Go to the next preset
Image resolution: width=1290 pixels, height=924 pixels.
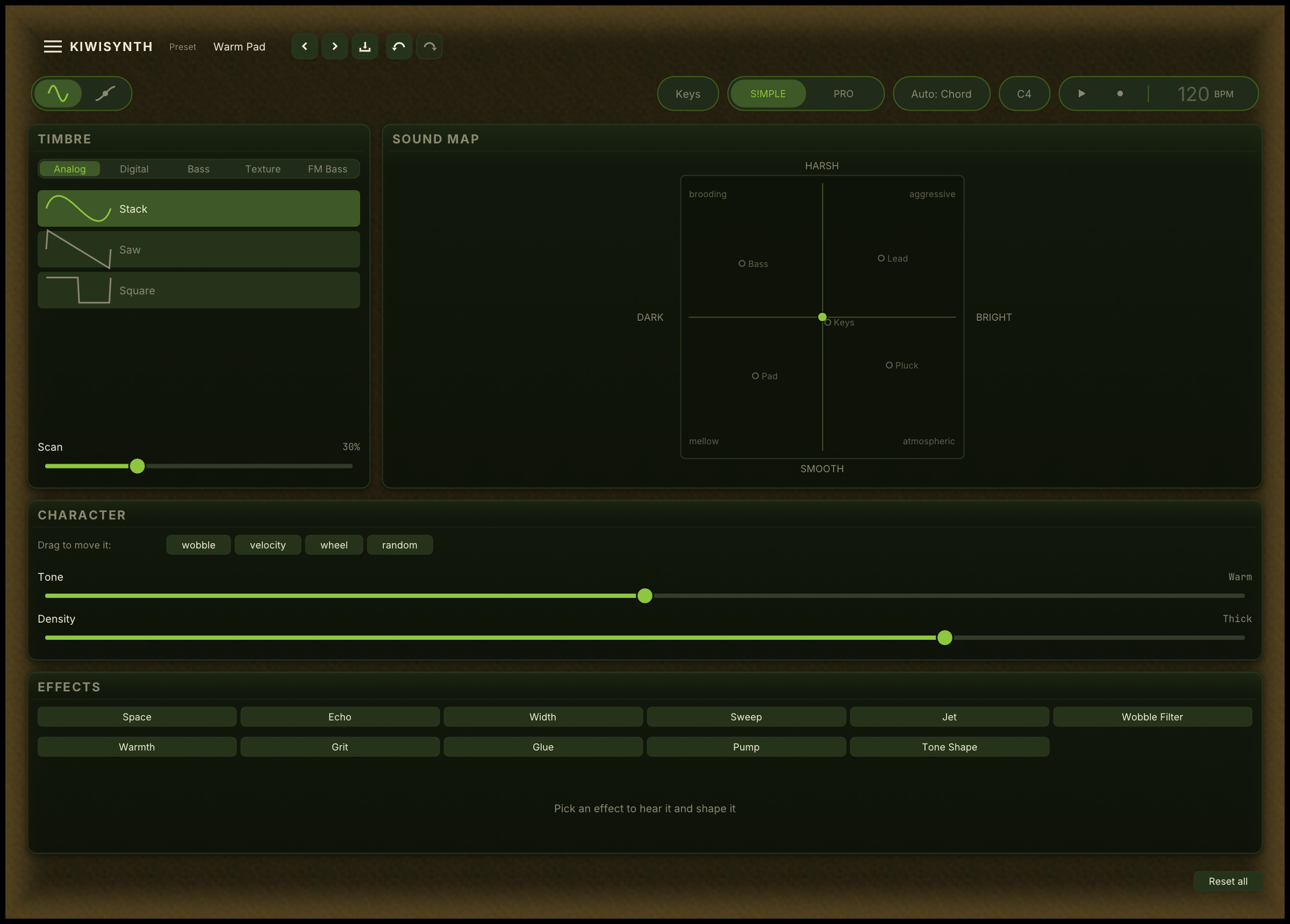click(x=334, y=47)
